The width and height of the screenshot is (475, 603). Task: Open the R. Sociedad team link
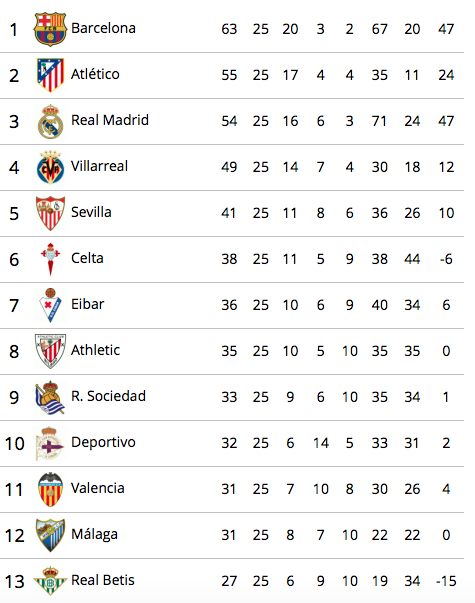point(108,396)
